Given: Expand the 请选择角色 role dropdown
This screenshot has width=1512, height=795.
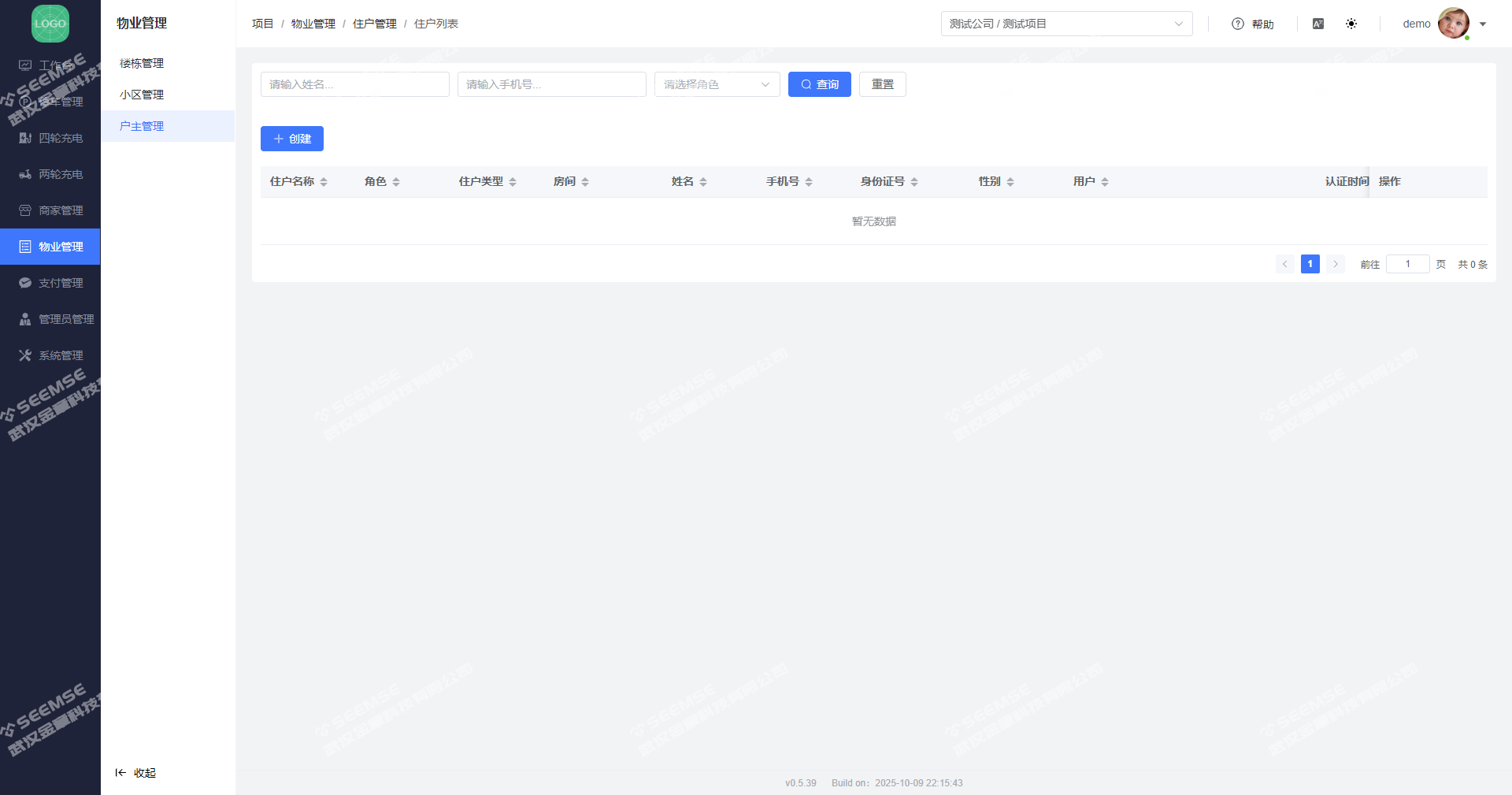Looking at the screenshot, I should (717, 84).
